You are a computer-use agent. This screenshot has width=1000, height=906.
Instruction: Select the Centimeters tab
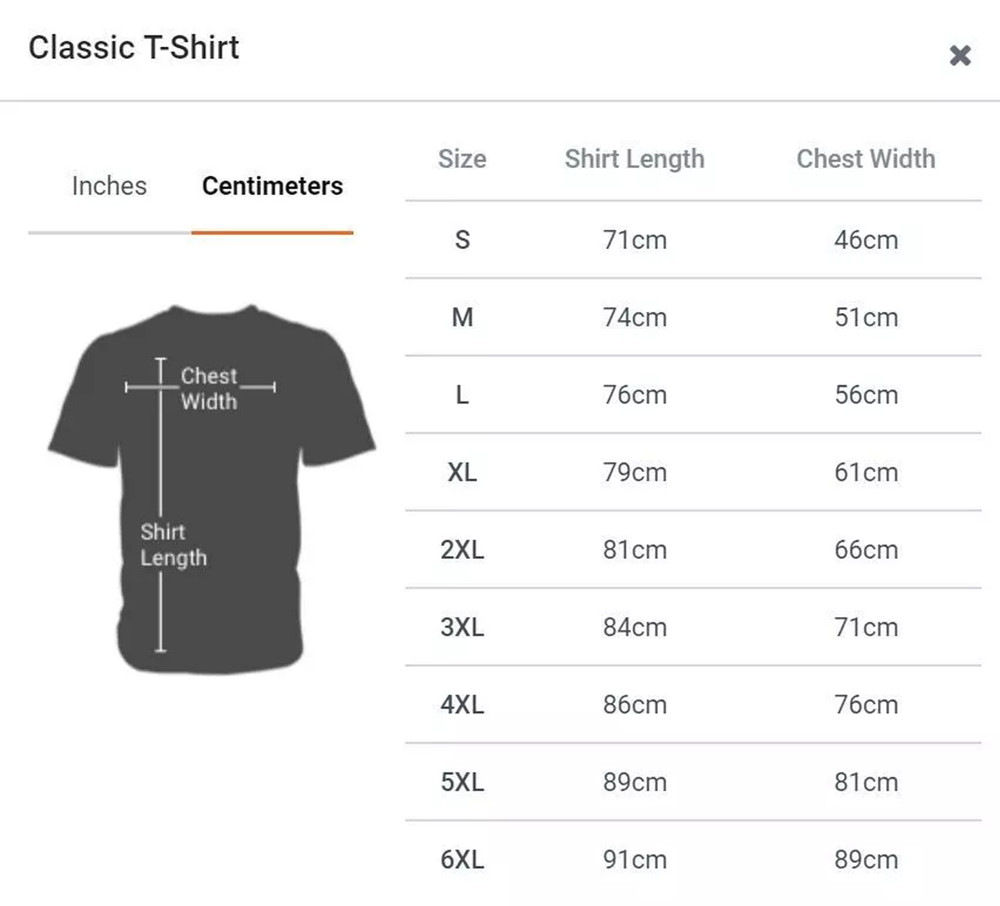(x=272, y=186)
